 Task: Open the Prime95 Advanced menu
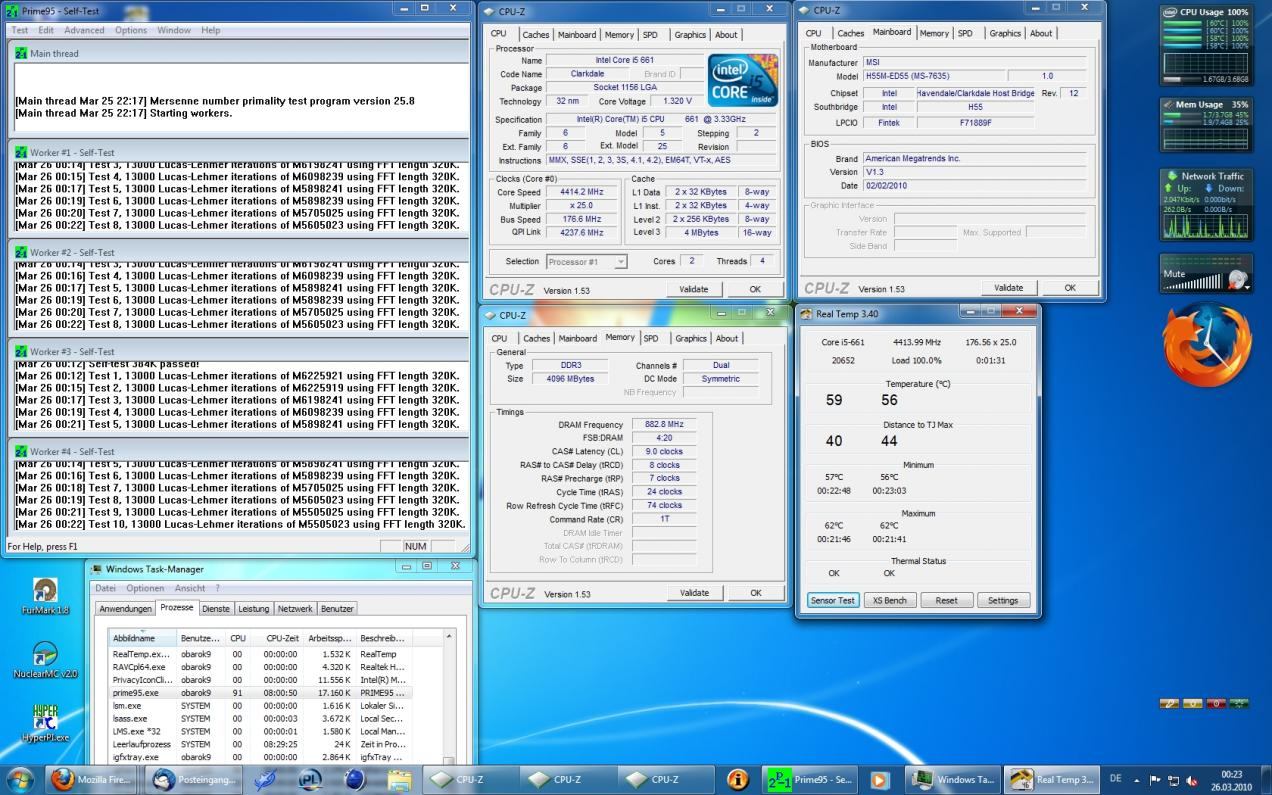point(84,30)
